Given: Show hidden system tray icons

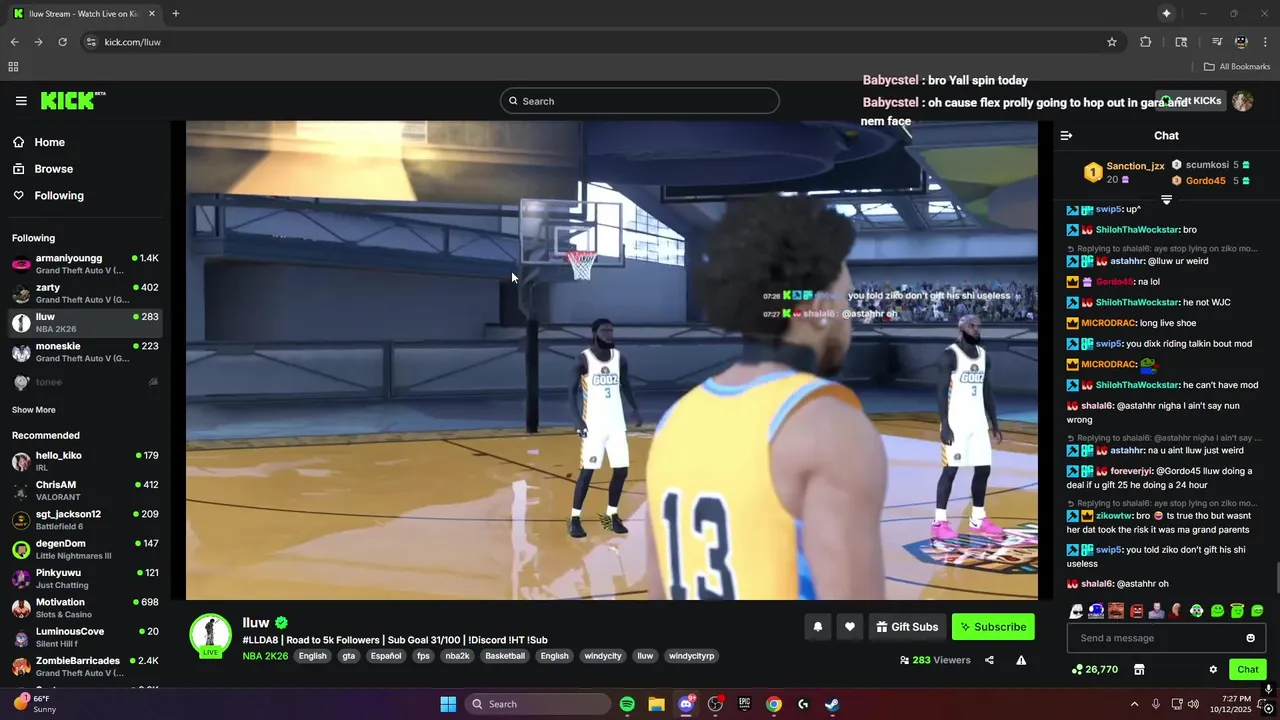Looking at the screenshot, I should (1134, 704).
